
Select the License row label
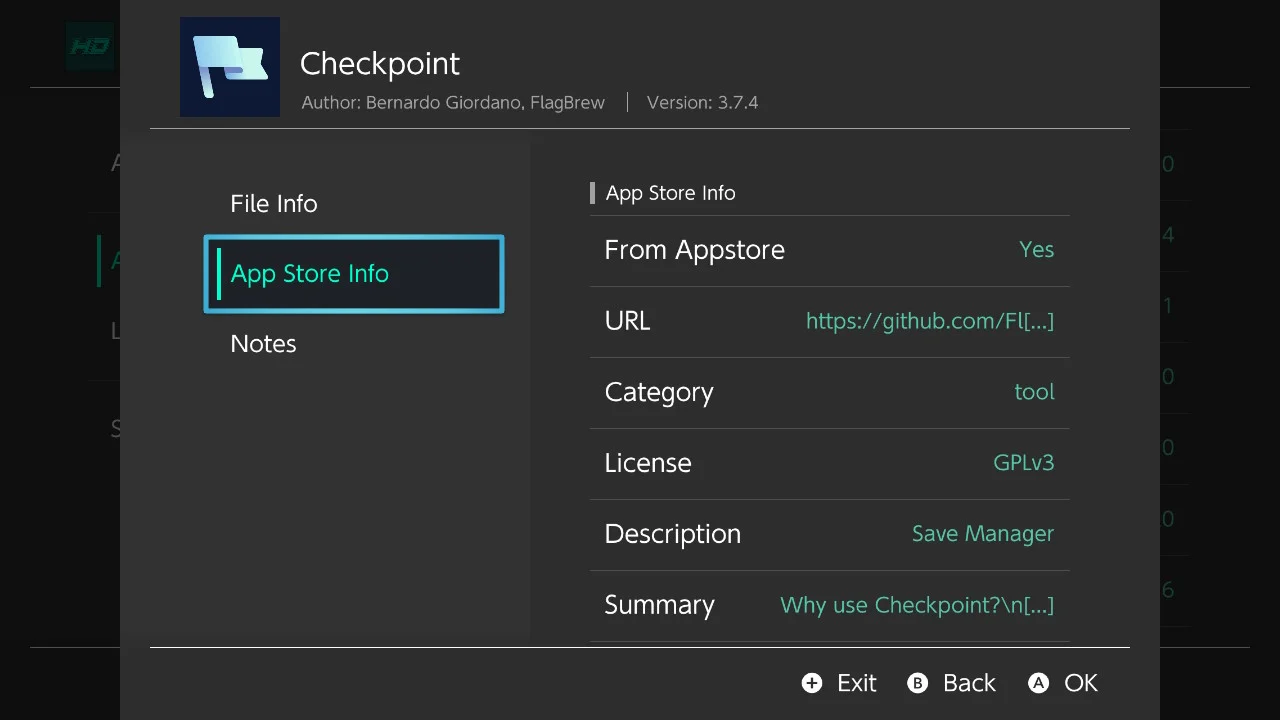(647, 463)
